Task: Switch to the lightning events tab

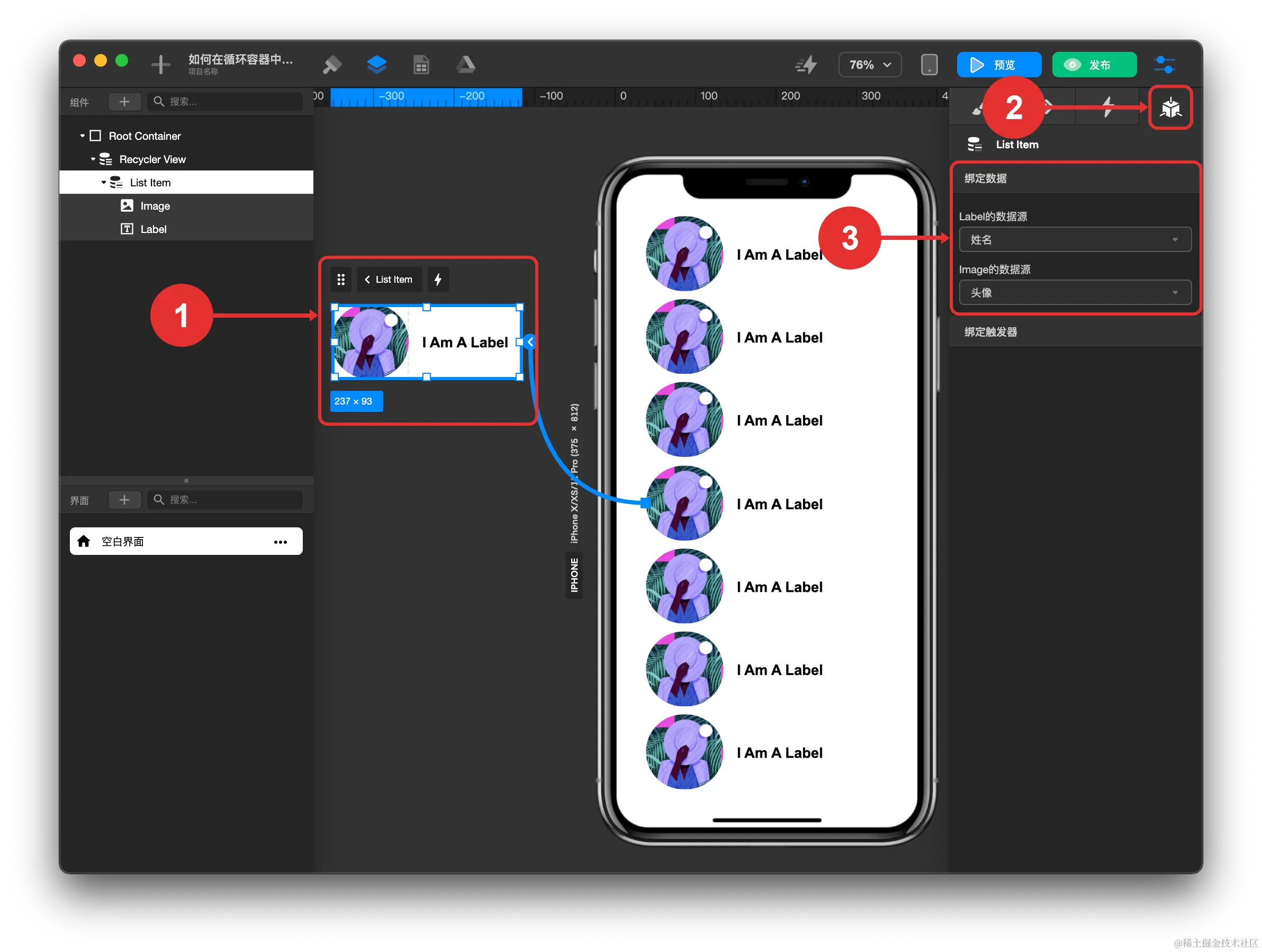Action: click(1107, 107)
